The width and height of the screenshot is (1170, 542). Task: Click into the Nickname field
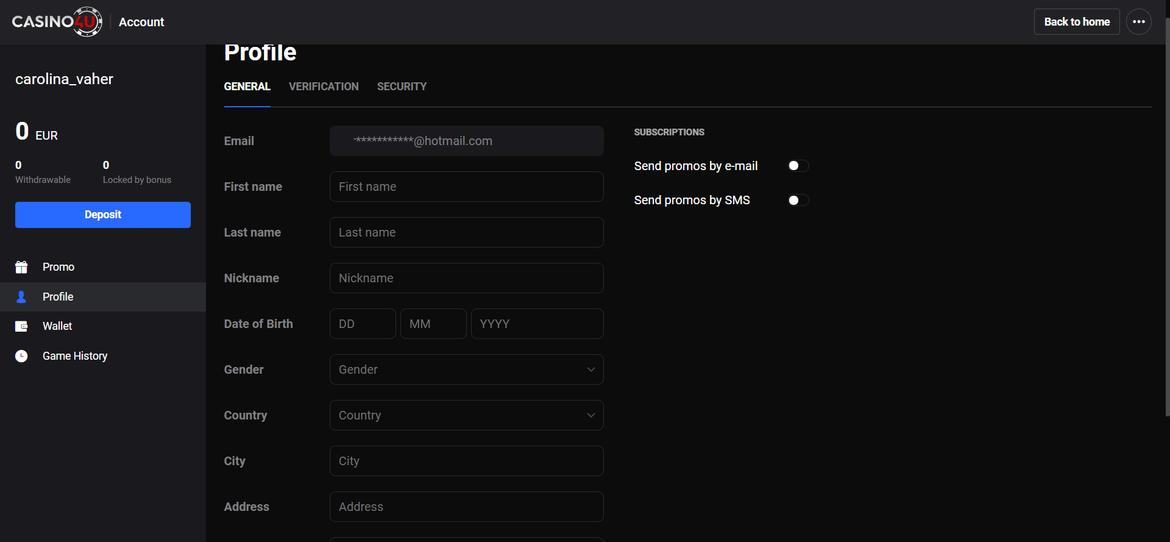466,278
